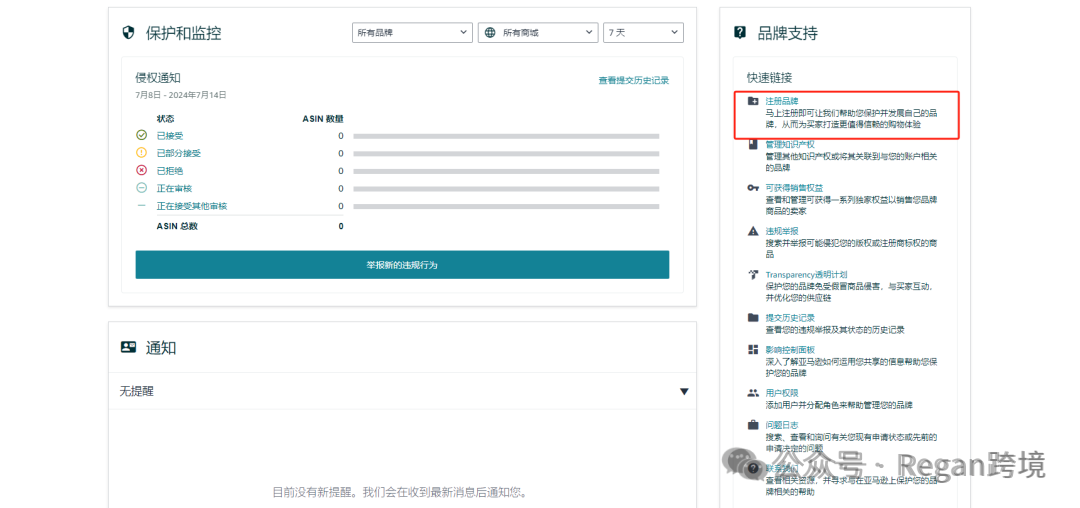
Task: Click the Transparency透明计划 icon
Action: [x=753, y=275]
